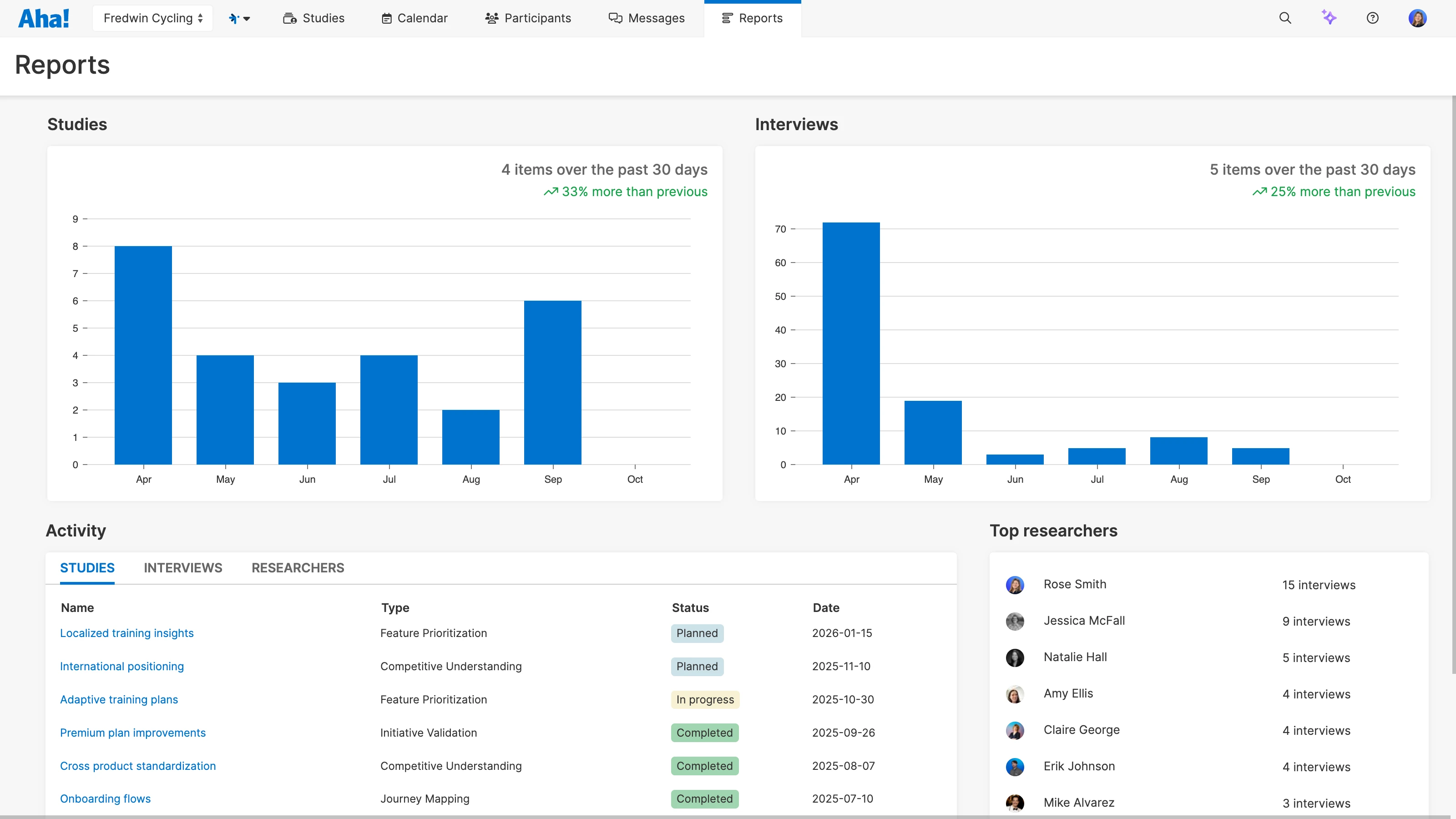Open the Calendar section icon
This screenshot has height=819, width=1456.
click(x=387, y=18)
